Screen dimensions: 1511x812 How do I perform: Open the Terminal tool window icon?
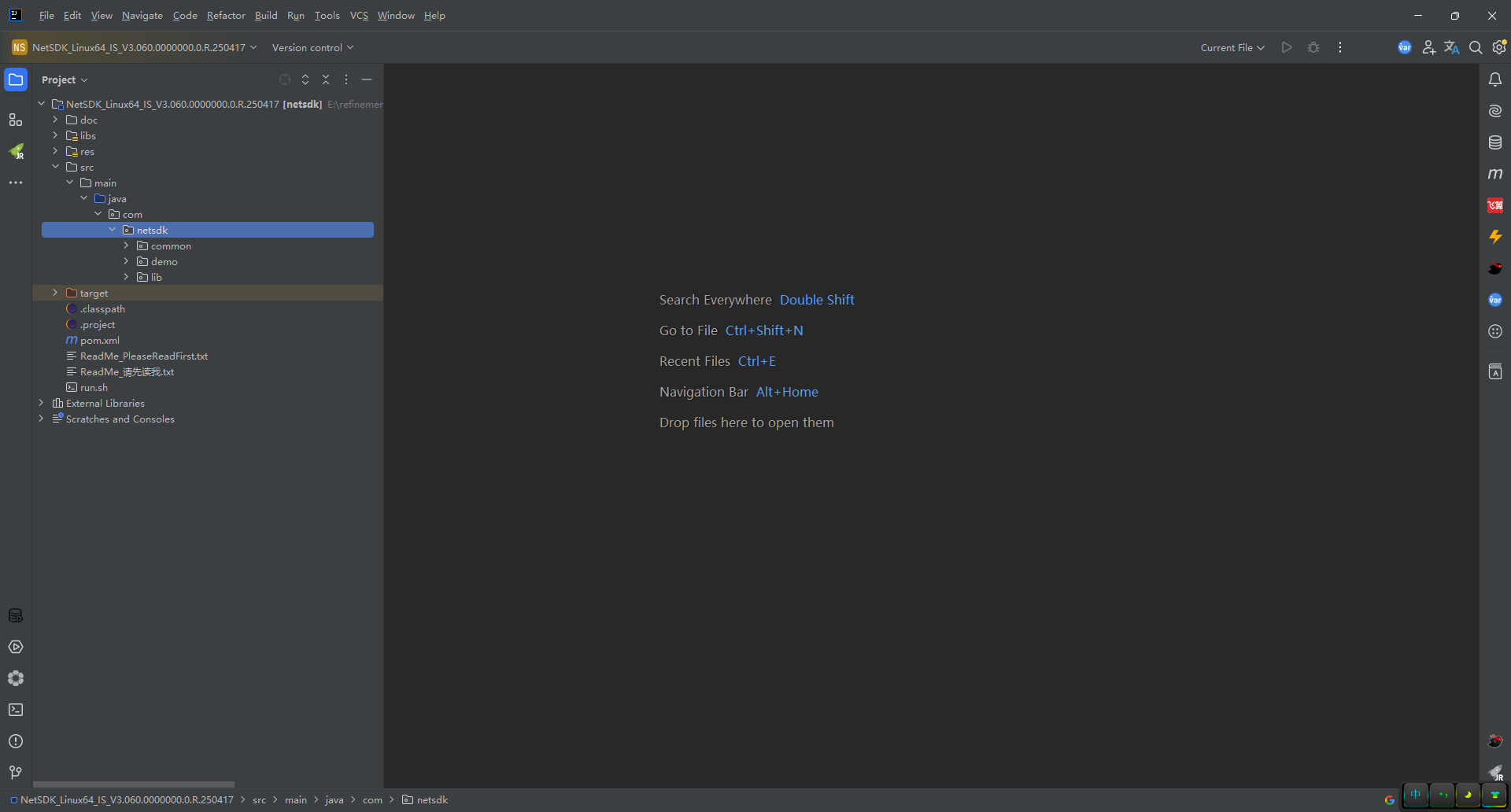coord(16,710)
